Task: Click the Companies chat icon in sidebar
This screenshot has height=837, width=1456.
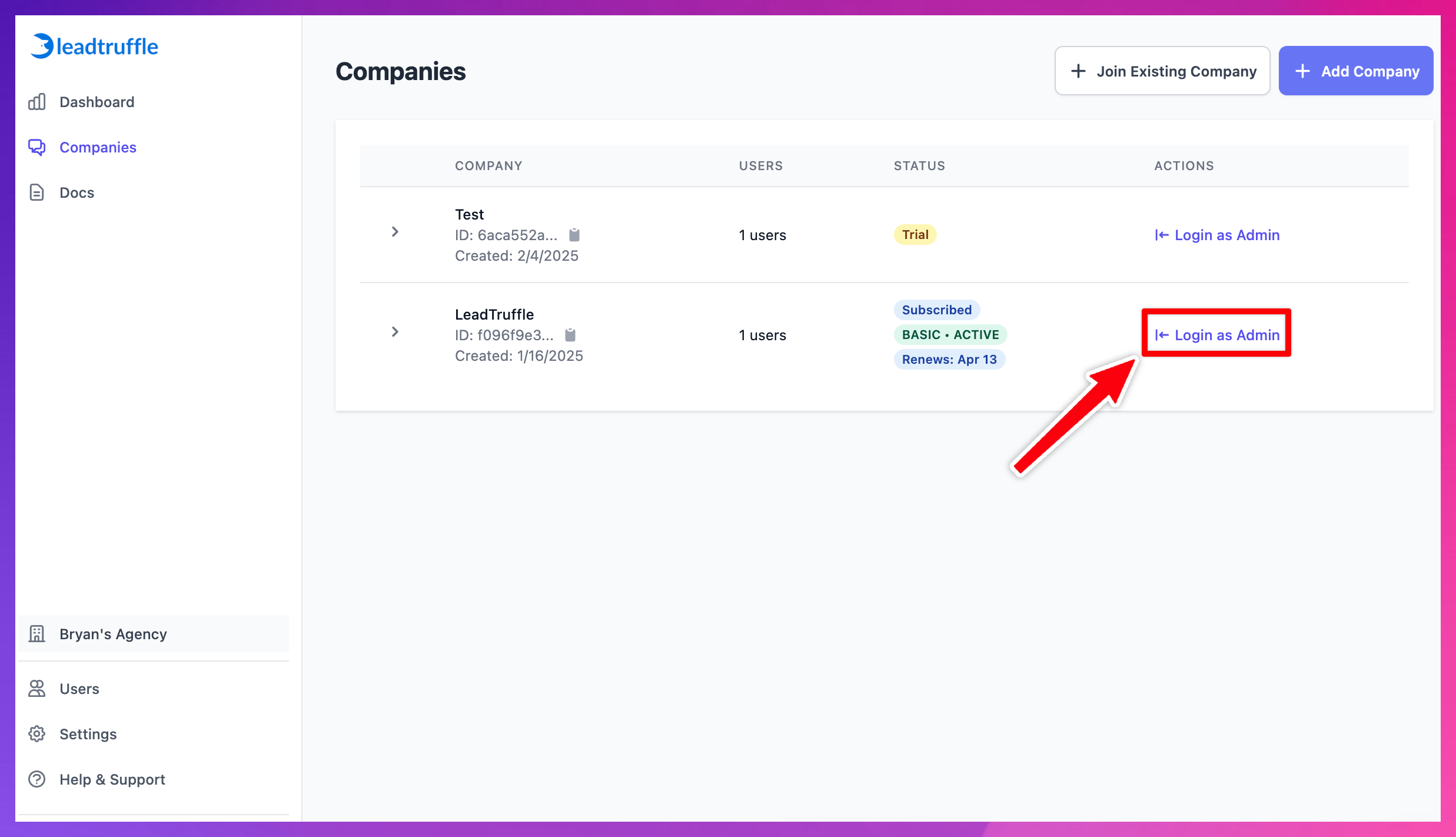Action: point(36,147)
